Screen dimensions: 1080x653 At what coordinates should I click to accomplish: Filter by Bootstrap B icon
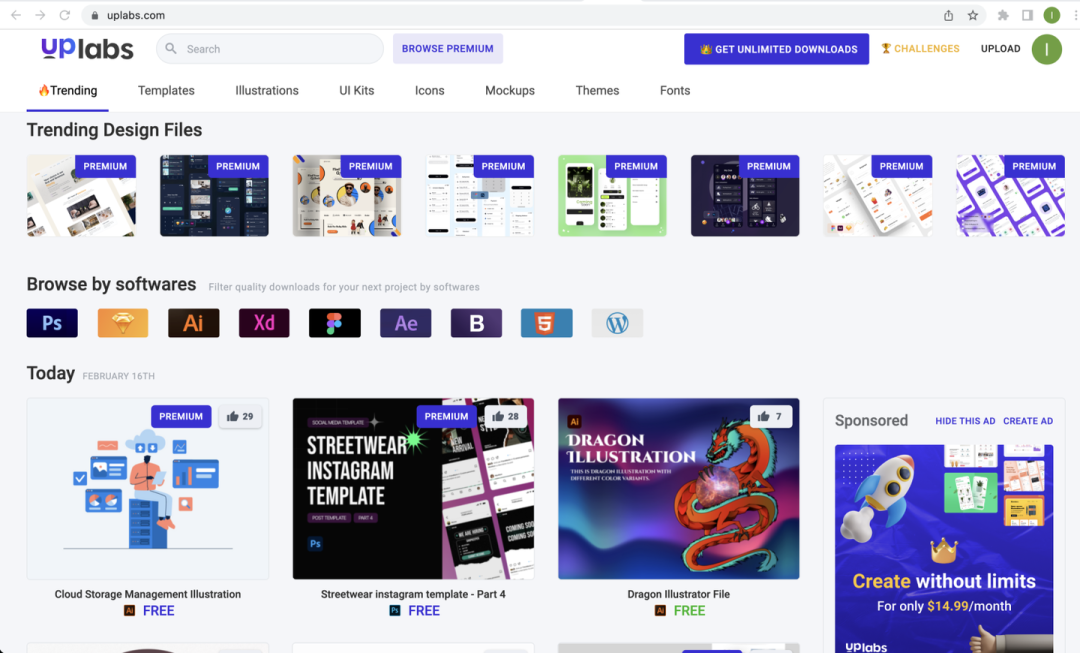(477, 323)
